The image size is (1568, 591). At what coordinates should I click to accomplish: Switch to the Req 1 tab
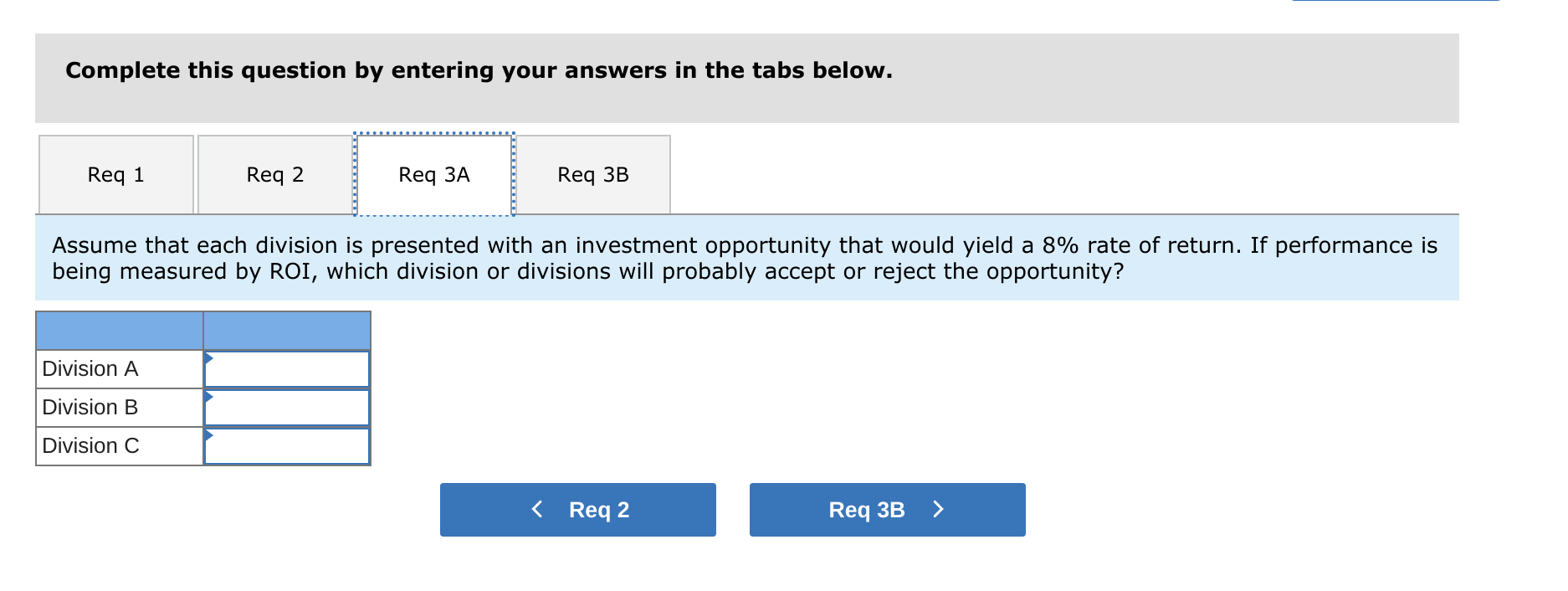(115, 174)
